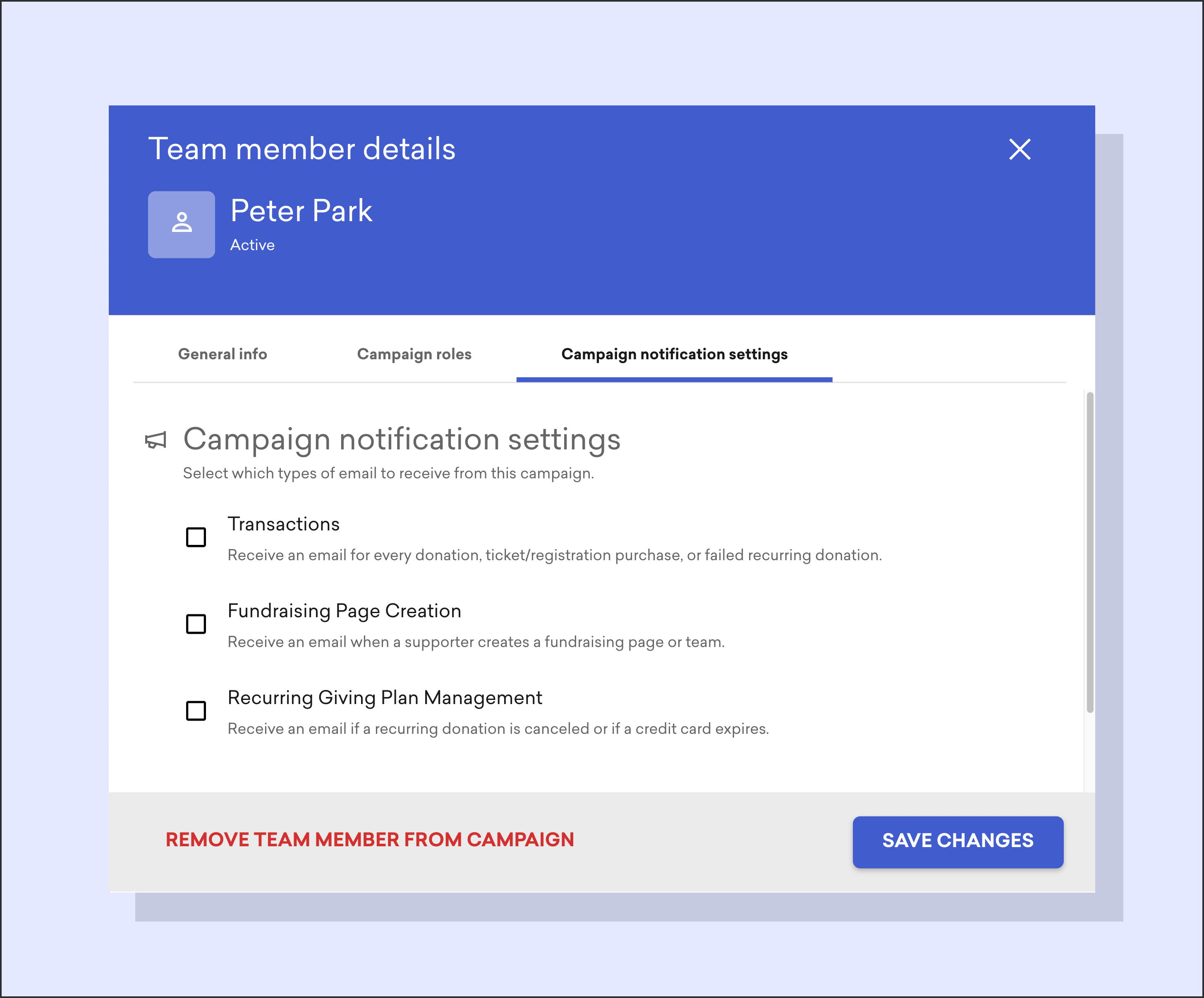Save changes to notification settings
1204x998 pixels.
click(957, 841)
